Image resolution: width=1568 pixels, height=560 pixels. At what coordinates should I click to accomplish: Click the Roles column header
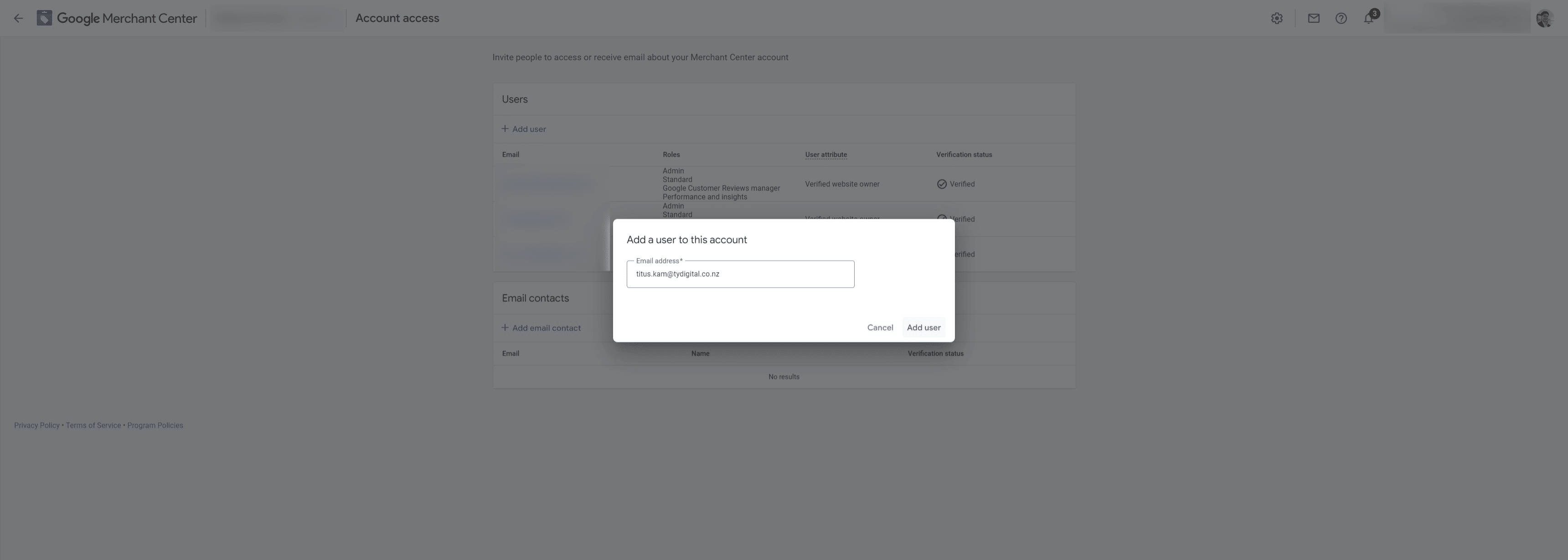coord(671,154)
